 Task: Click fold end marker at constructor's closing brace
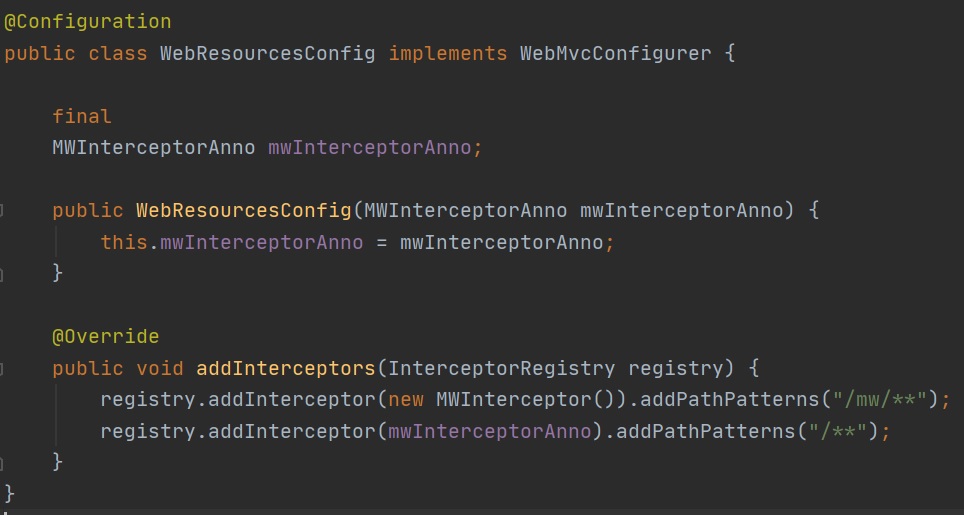tap(2, 273)
